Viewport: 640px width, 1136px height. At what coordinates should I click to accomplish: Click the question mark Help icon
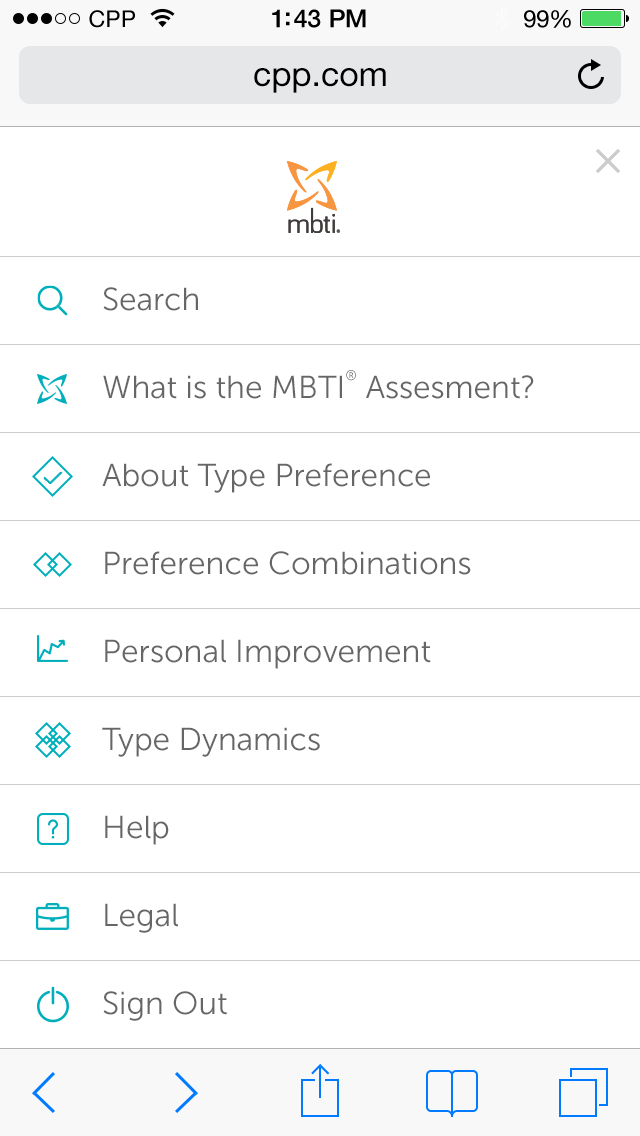pos(52,829)
